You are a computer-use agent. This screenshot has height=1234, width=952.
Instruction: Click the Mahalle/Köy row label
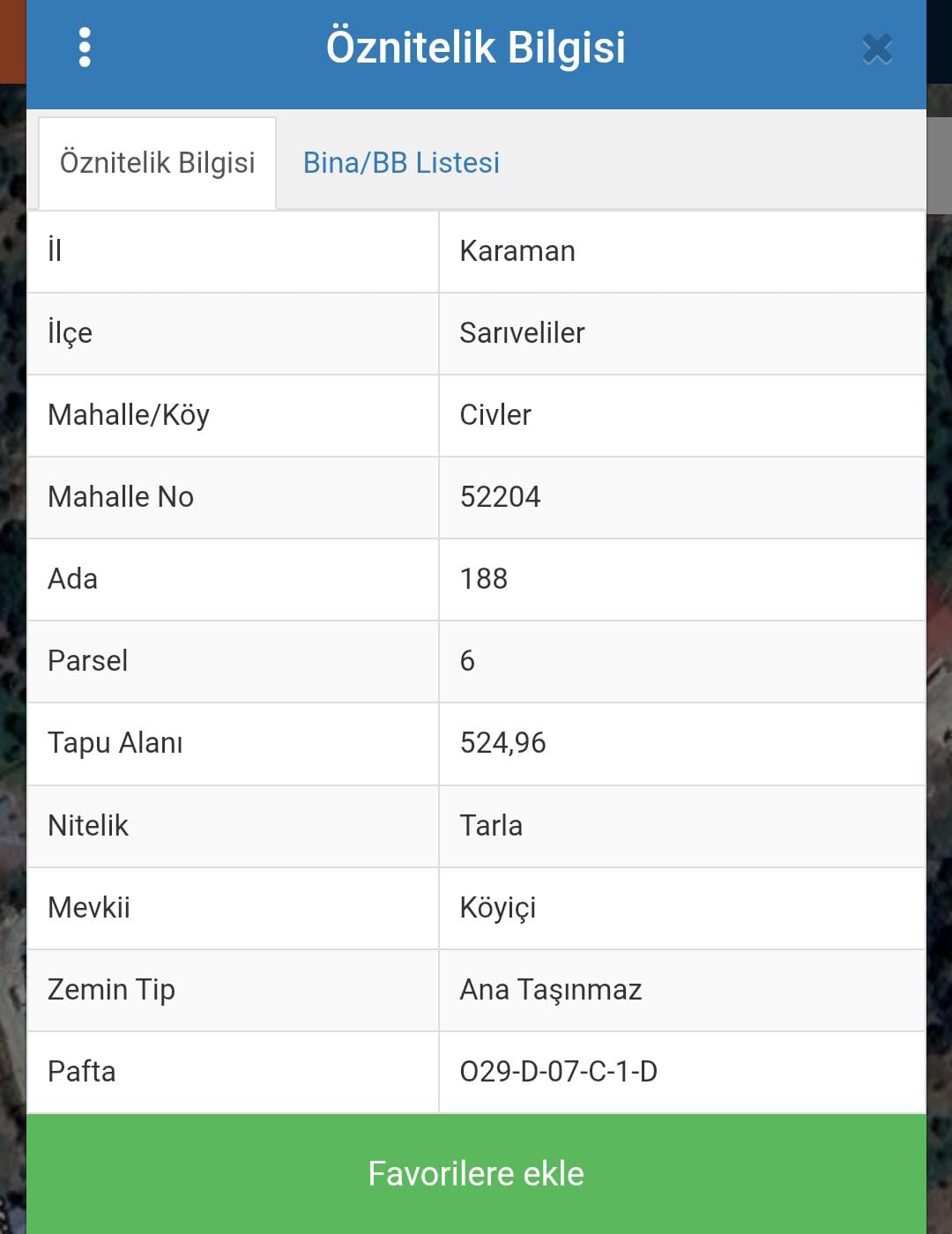tap(129, 415)
